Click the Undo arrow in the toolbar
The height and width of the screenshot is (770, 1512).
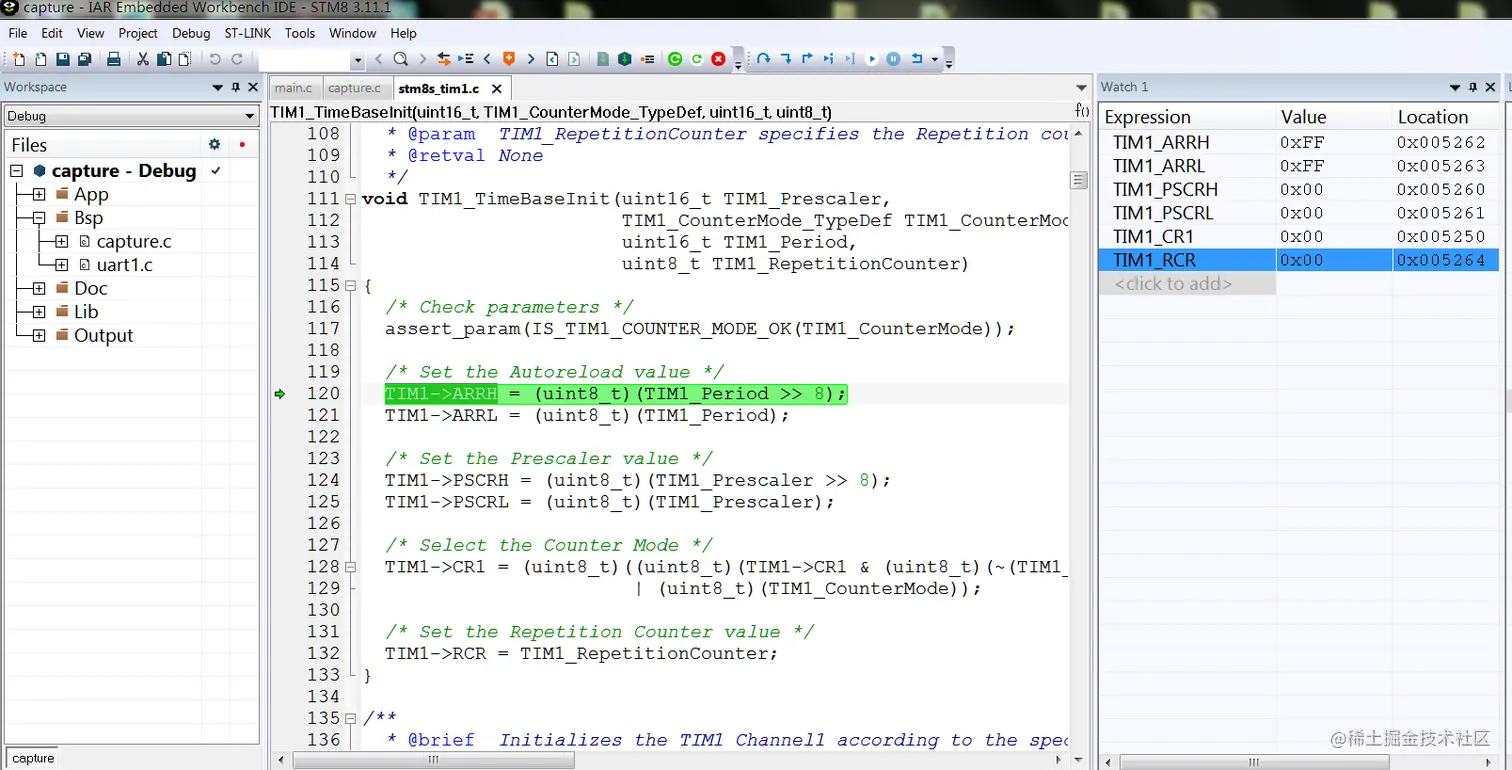(215, 60)
